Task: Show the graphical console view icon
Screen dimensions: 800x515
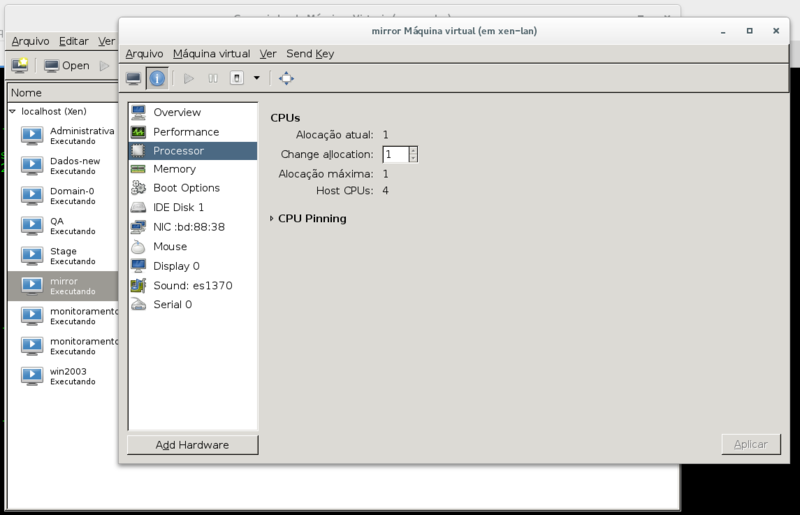Action: [x=134, y=78]
